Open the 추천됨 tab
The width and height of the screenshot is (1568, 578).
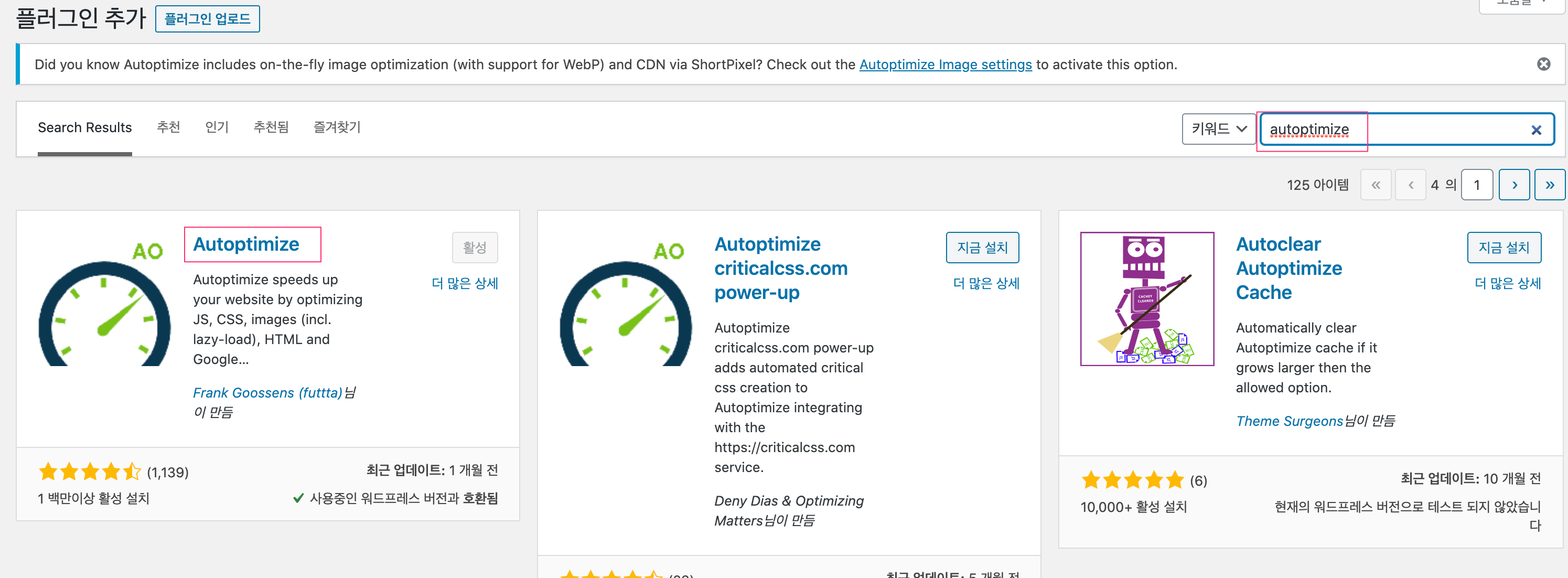click(271, 127)
